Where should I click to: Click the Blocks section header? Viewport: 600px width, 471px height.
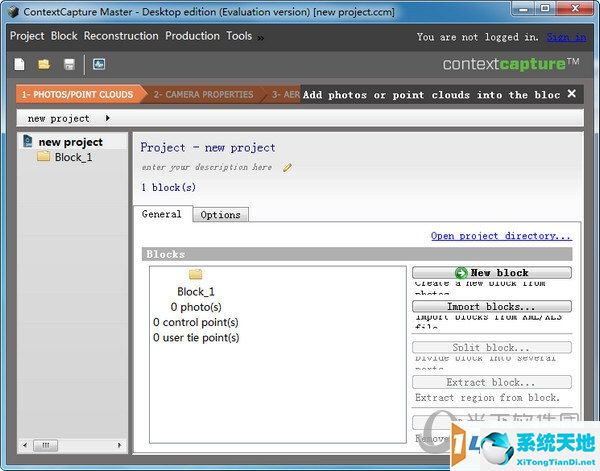point(357,254)
